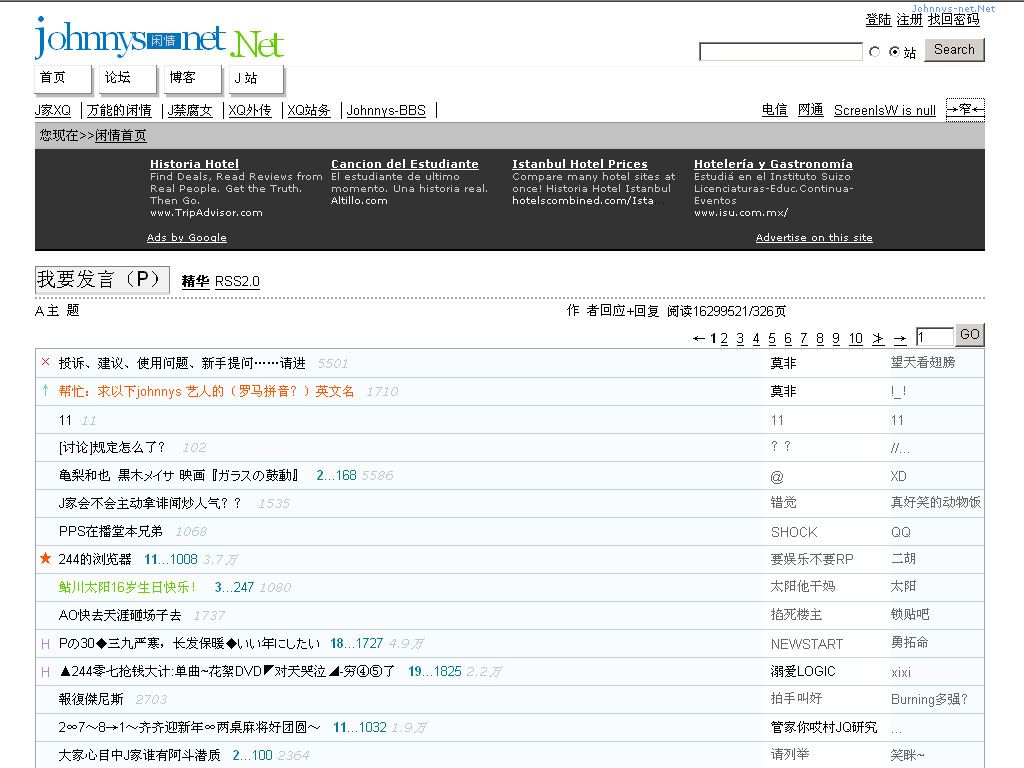The width and height of the screenshot is (1024, 768).
Task: Open the 论坛 tab
Action: pyautogui.click(x=118, y=78)
